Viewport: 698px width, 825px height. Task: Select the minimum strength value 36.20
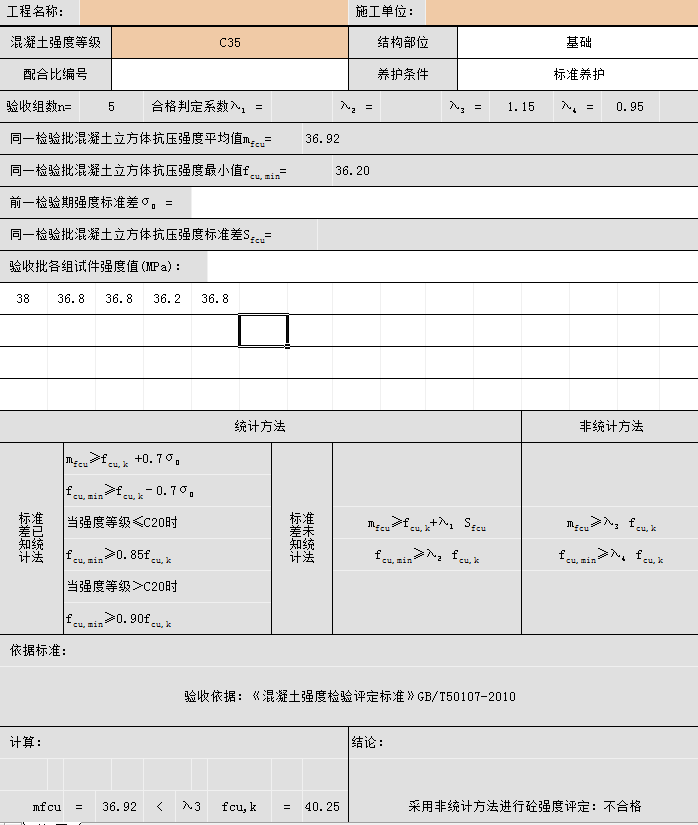pyautogui.click(x=352, y=171)
